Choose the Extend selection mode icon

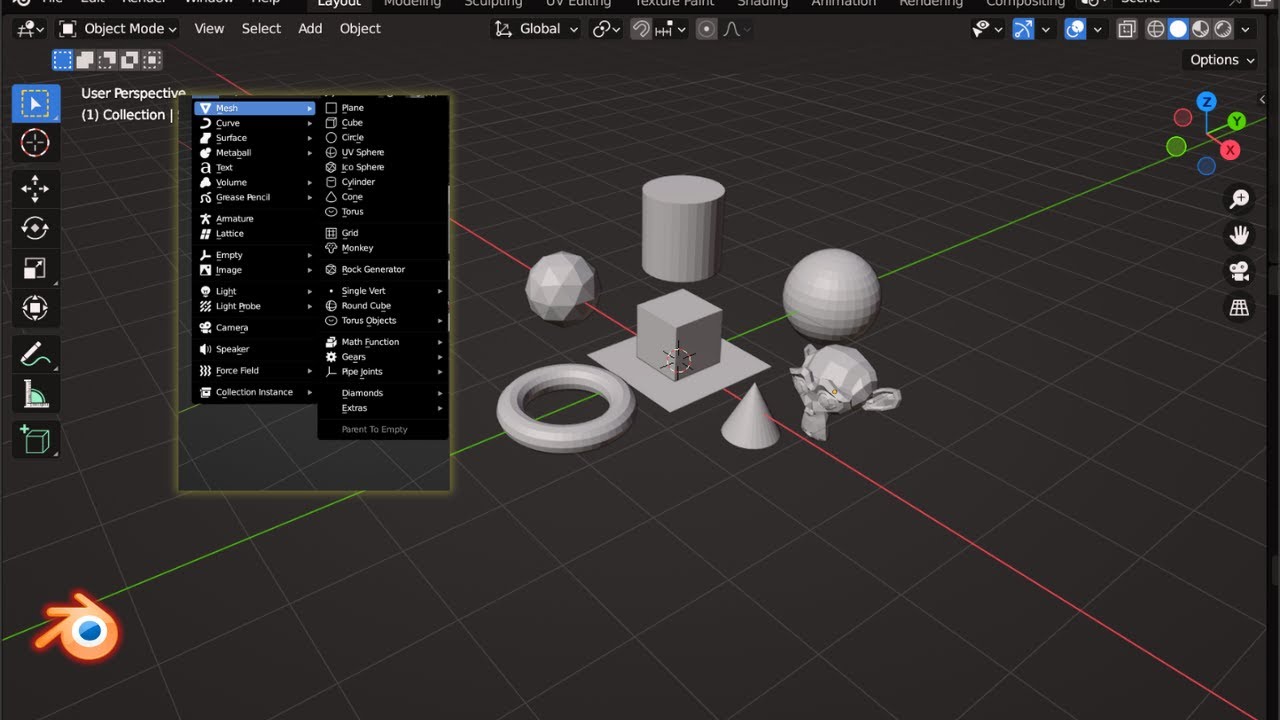point(85,61)
